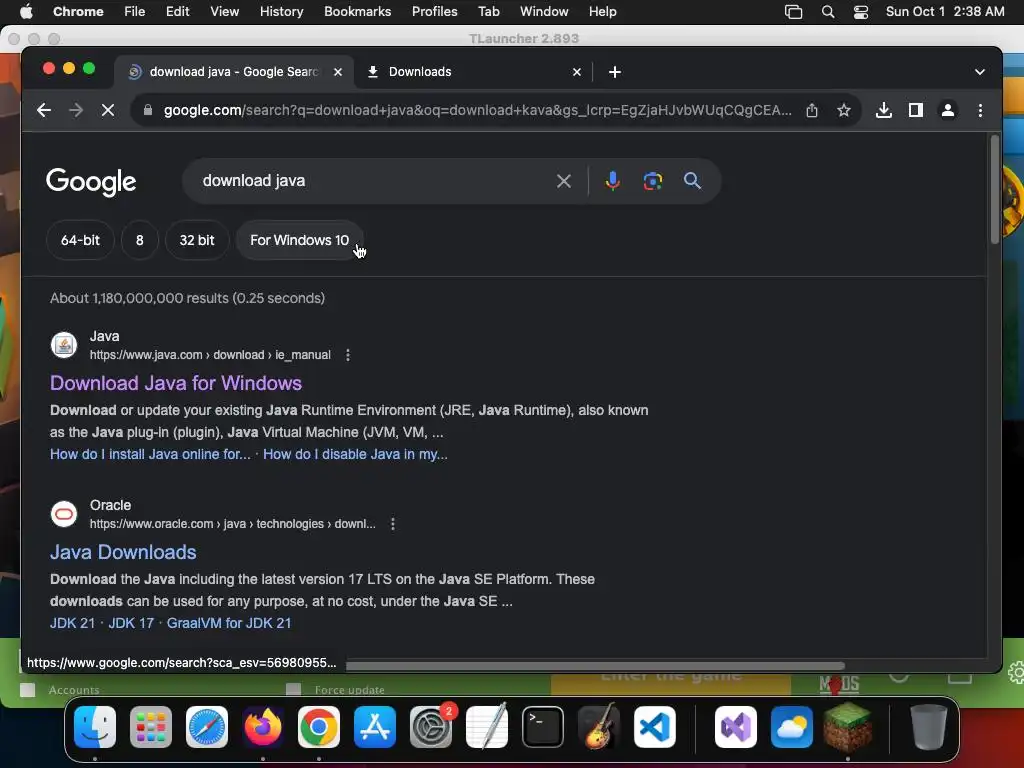Open Launchpad from the Dock

151,727
